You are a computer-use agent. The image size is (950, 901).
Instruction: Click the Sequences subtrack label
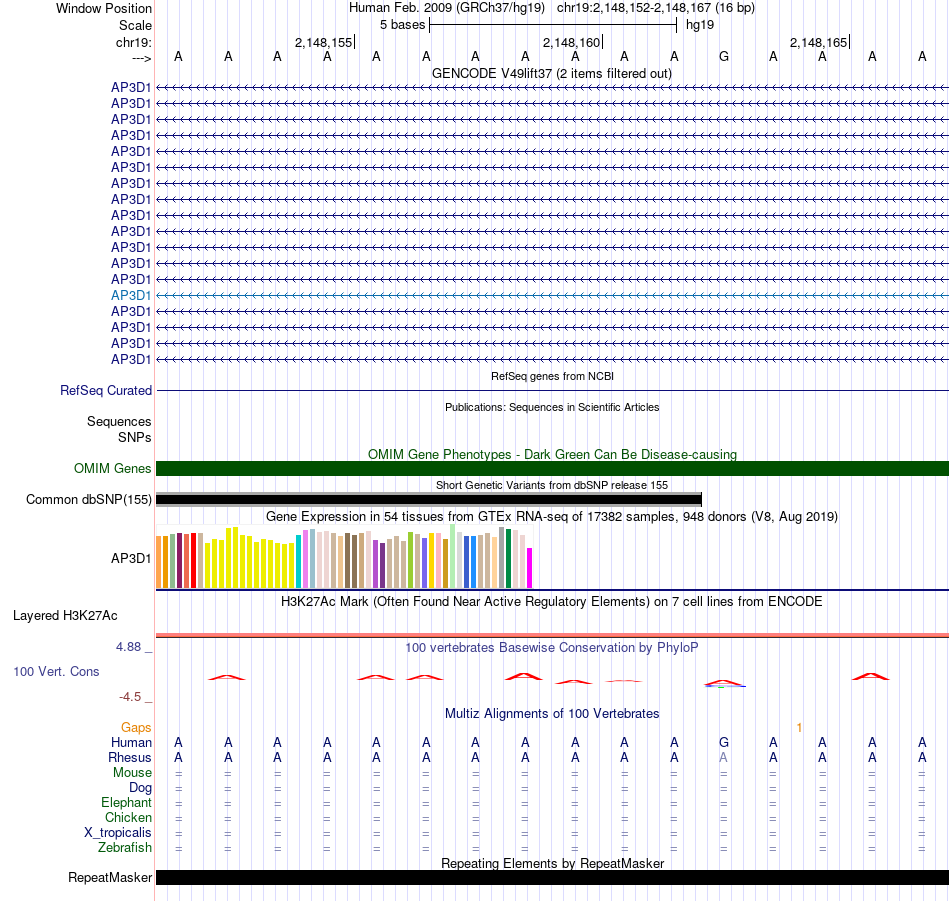[x=119, y=421]
